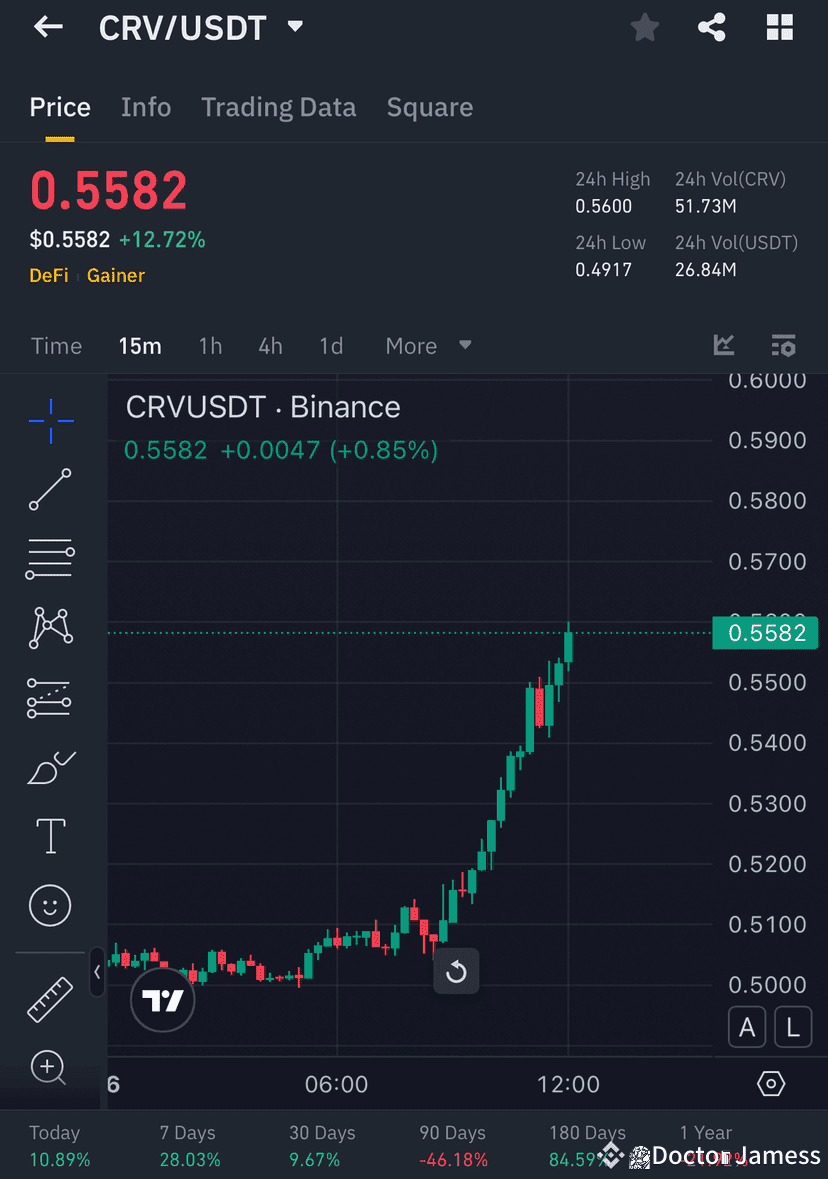
Task: Open the trading pair selector dropdown
Action: pos(294,27)
